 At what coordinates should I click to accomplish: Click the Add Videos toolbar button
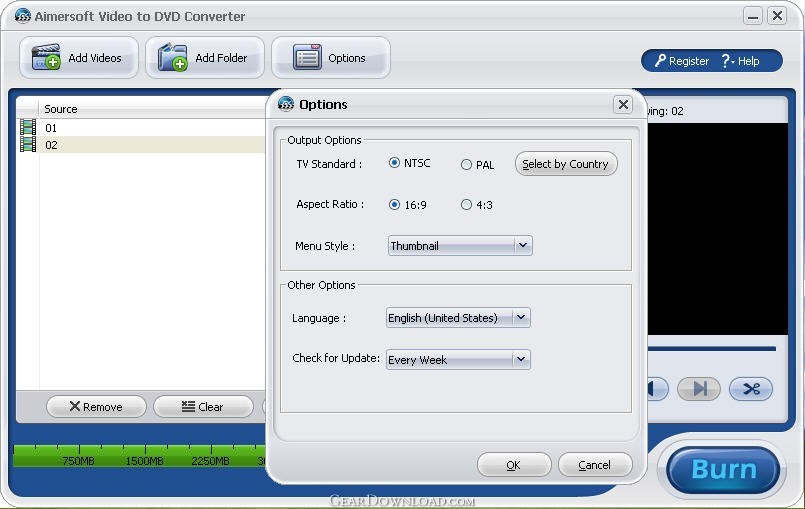(79, 58)
